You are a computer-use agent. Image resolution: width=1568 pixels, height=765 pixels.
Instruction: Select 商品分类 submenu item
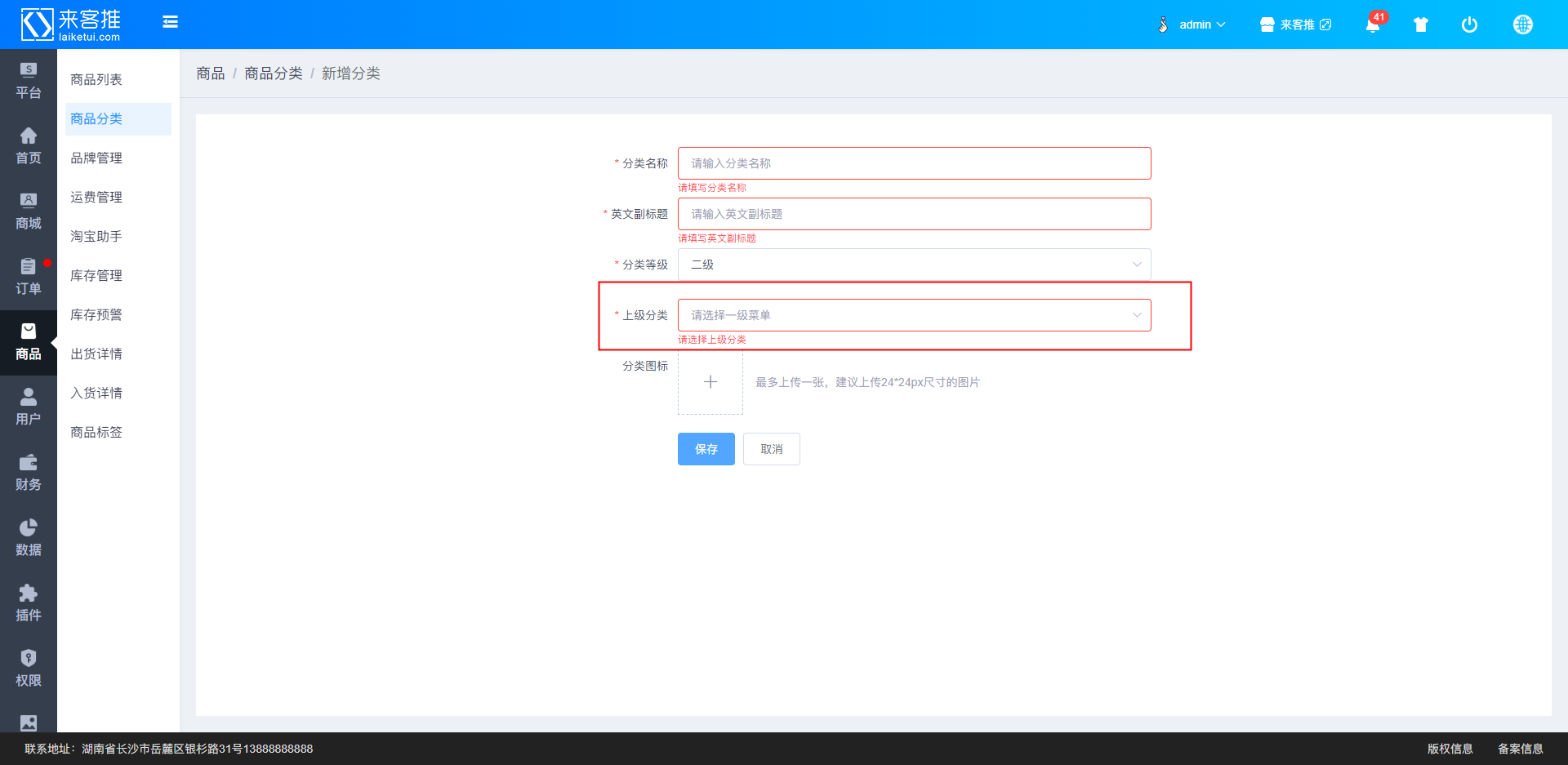point(118,118)
